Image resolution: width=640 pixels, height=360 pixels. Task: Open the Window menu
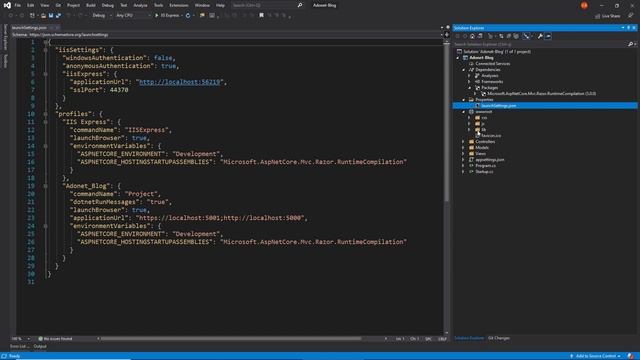(202, 5)
